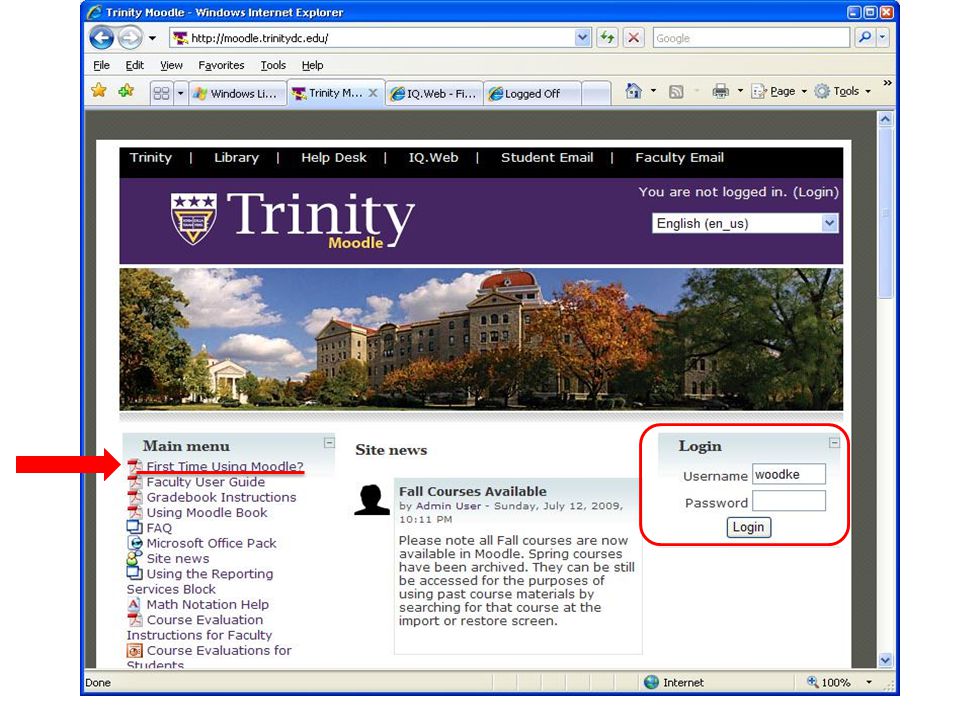Click PDF icon beside Faculty User Guide
Screen dimensions: 960x720
point(134,482)
